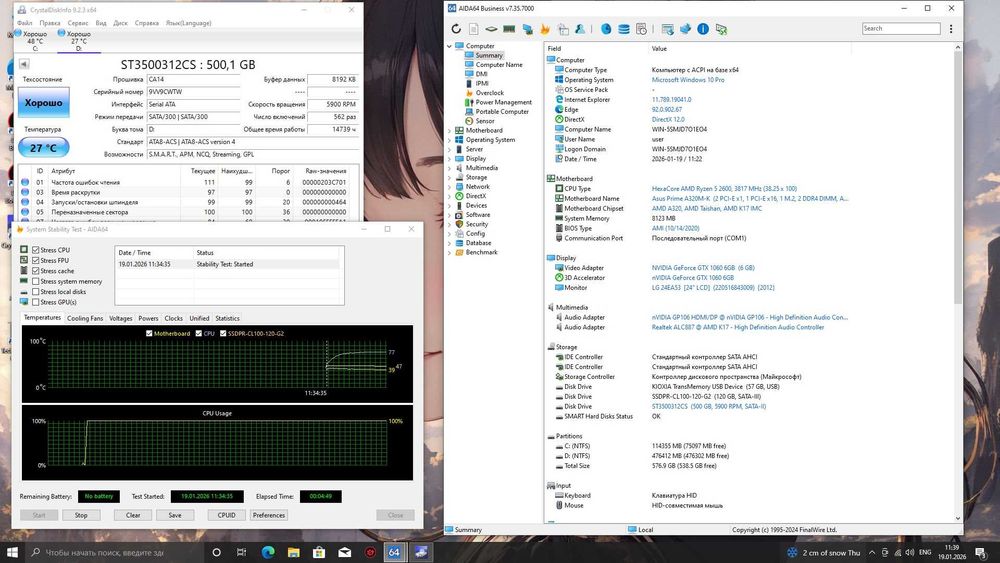Click the Report page icon in AIDA64 toolbar
Screen dimensions: 1000x563
pos(474,29)
